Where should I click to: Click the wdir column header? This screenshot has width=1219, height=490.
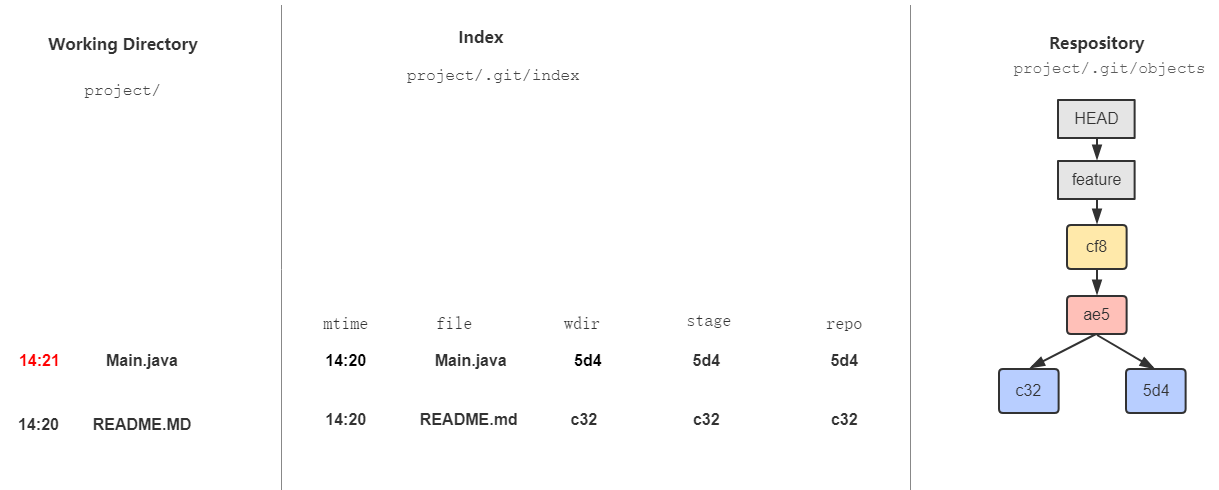582,324
